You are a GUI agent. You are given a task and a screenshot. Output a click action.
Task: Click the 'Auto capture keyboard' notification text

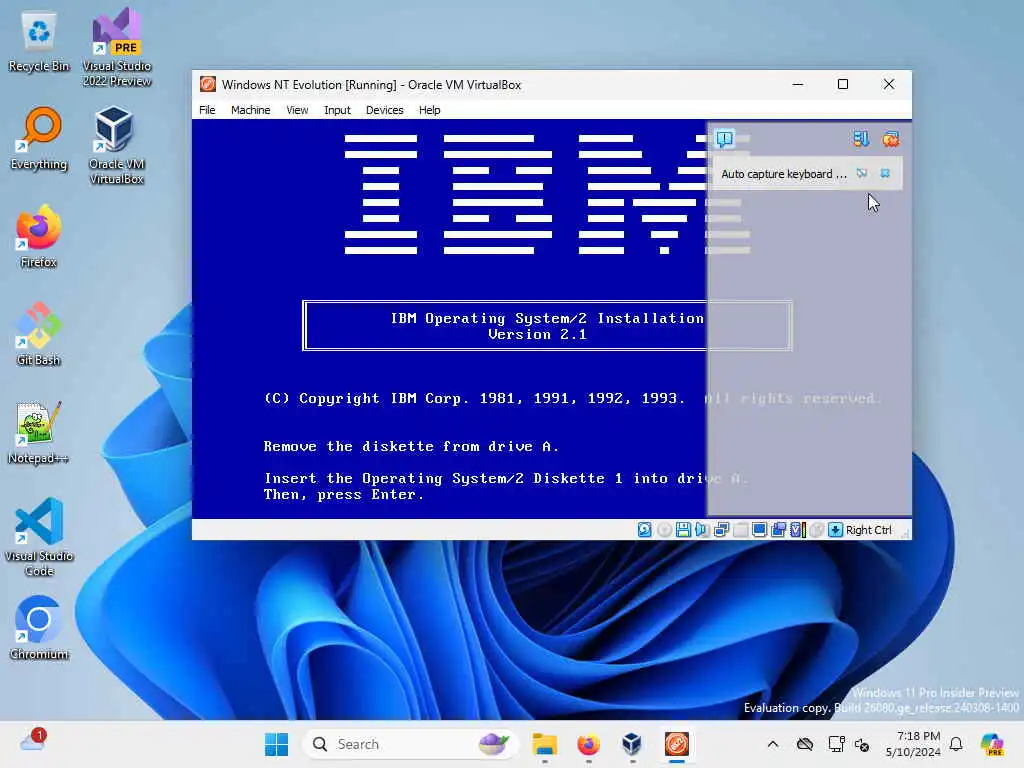pyautogui.click(x=784, y=174)
